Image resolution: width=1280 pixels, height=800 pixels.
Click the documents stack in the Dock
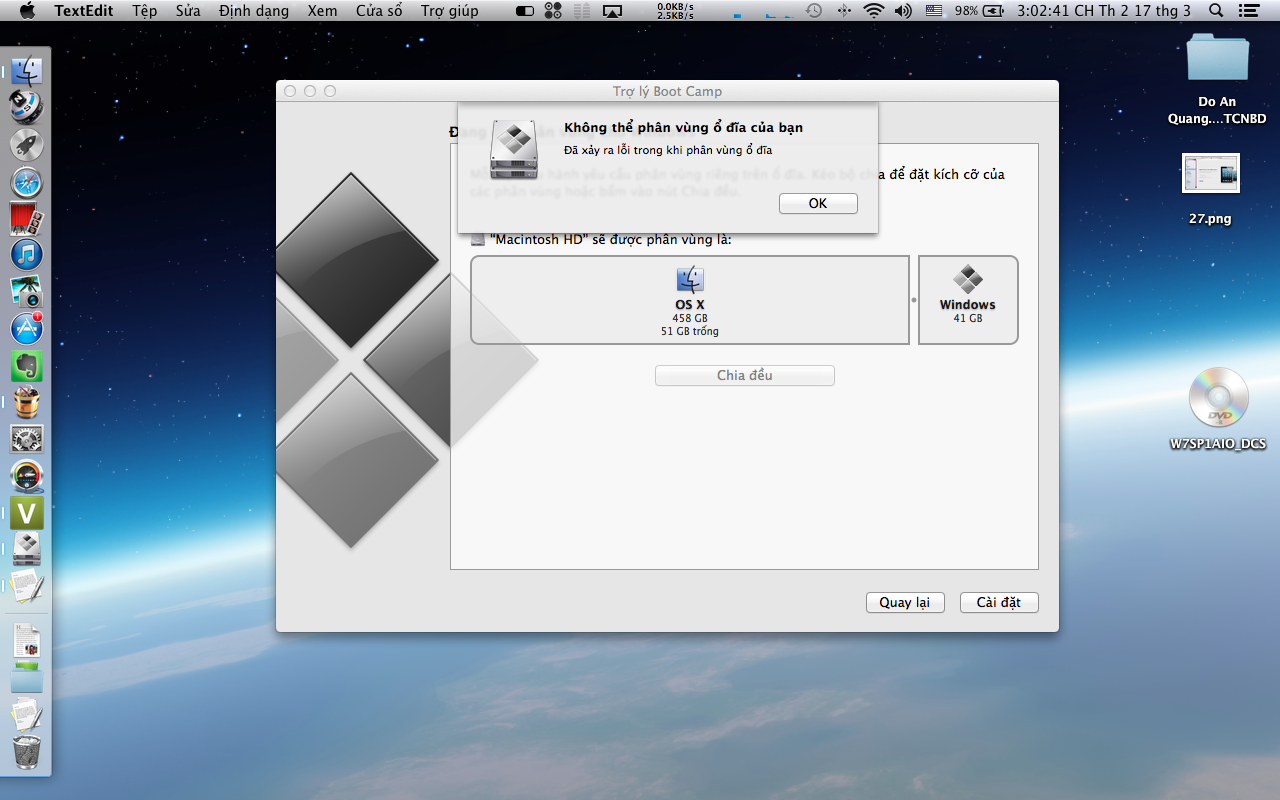click(27, 641)
